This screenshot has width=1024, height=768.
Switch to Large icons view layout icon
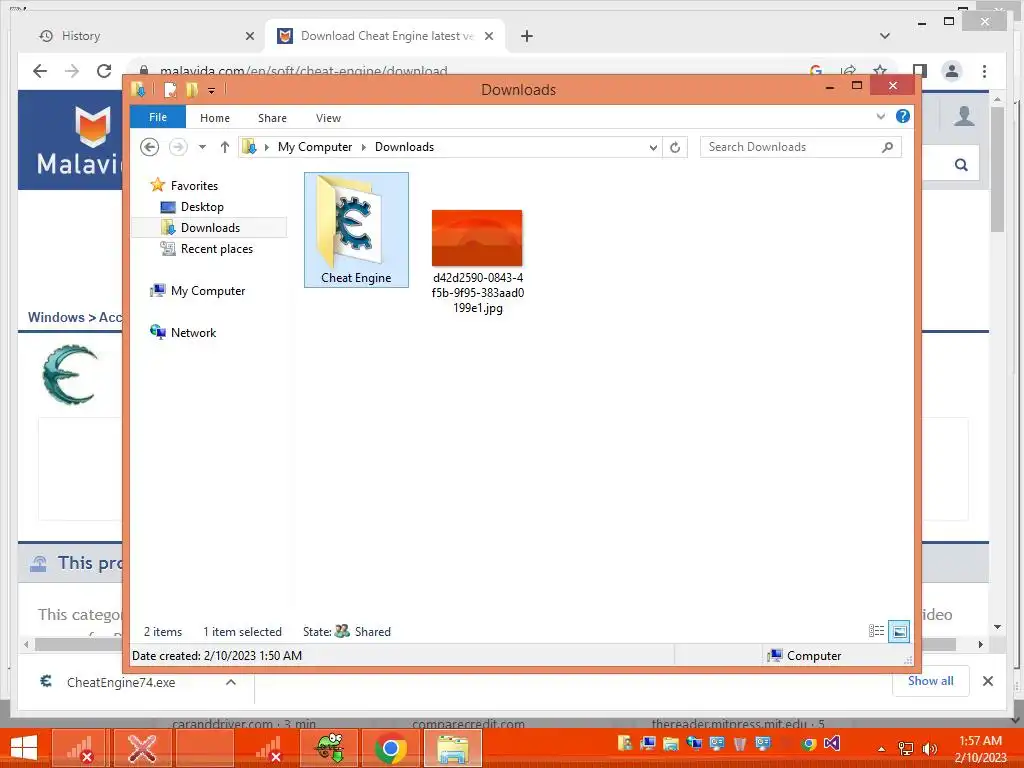point(899,631)
